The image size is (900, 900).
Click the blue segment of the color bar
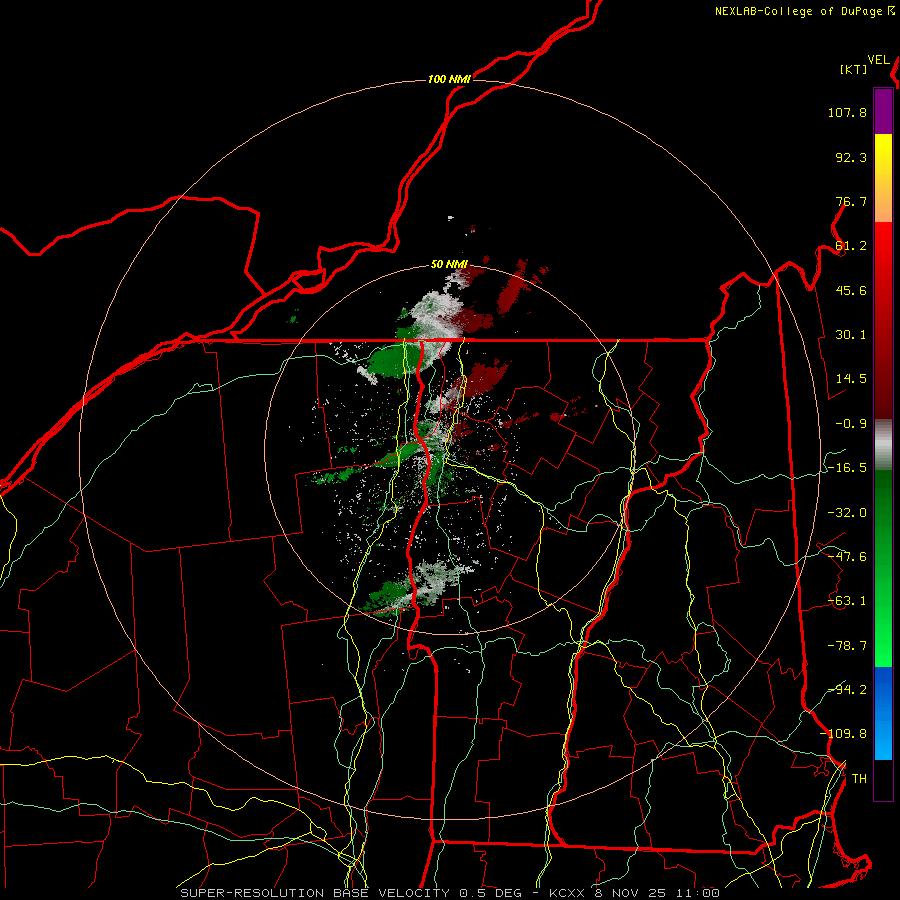[x=883, y=713]
